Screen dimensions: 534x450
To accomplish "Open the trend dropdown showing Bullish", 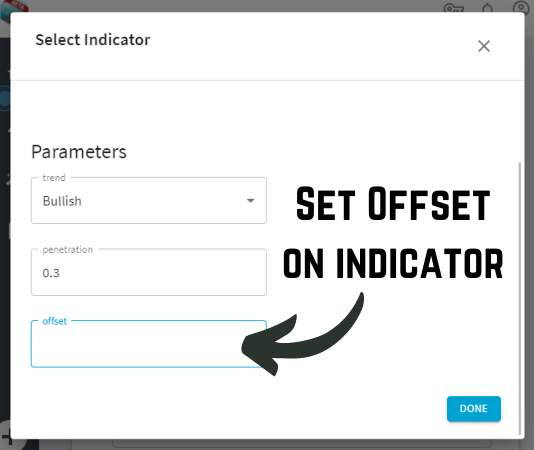I will [148, 201].
